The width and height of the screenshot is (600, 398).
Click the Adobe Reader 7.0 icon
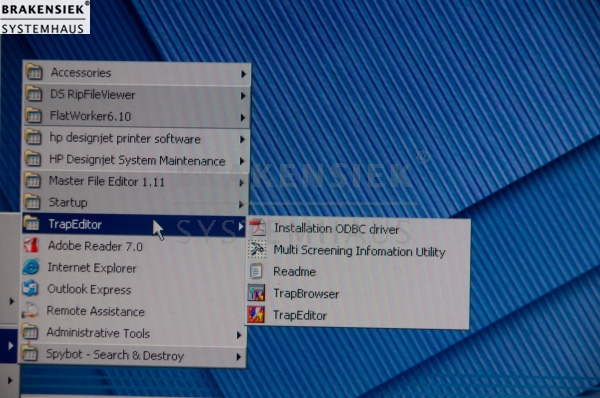pyautogui.click(x=31, y=245)
